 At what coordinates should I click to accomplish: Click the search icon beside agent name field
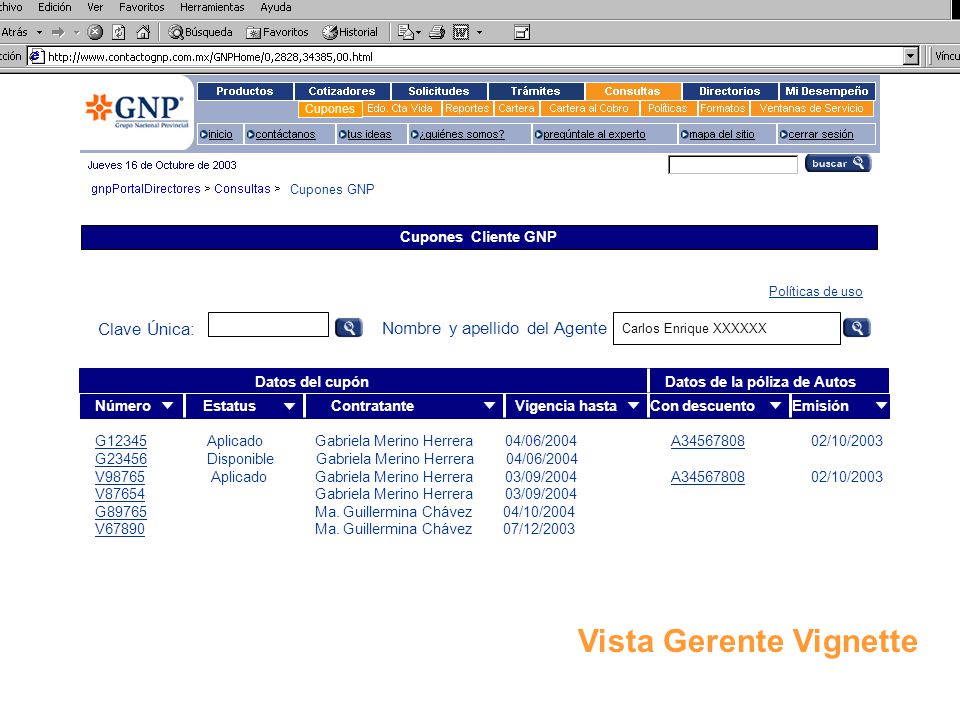(x=857, y=328)
